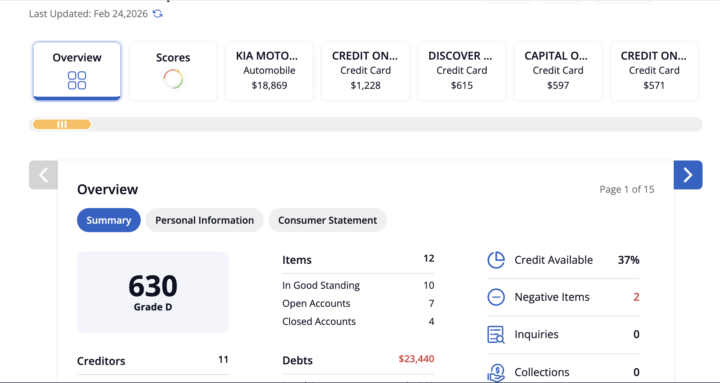
Task: Select the Overview card tab
Action: coord(77,71)
